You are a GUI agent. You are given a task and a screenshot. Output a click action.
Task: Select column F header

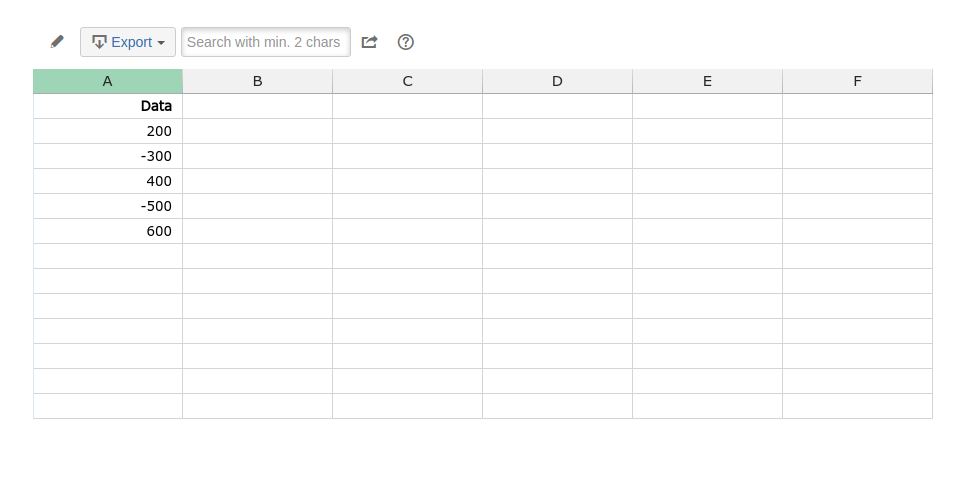click(858, 81)
